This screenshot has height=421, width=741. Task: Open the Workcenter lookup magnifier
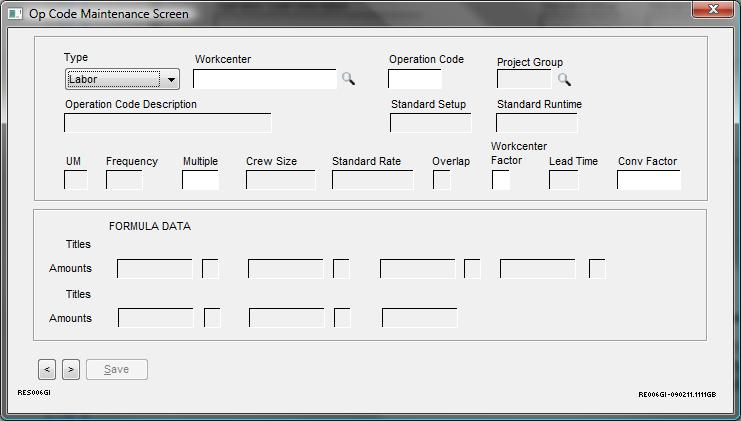click(x=348, y=79)
